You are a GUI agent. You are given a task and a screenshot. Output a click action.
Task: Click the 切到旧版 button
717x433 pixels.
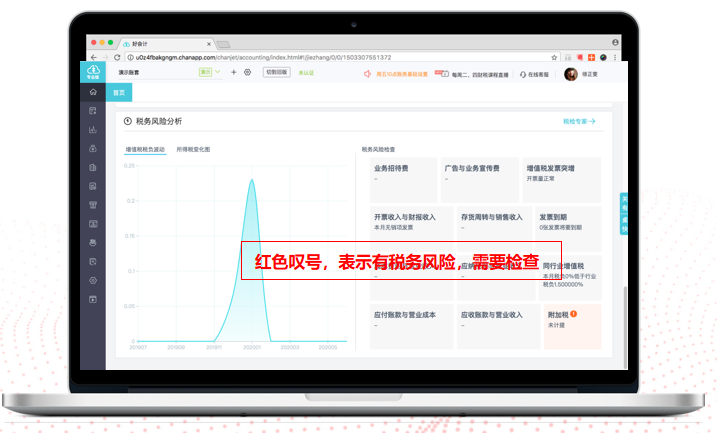tap(276, 73)
